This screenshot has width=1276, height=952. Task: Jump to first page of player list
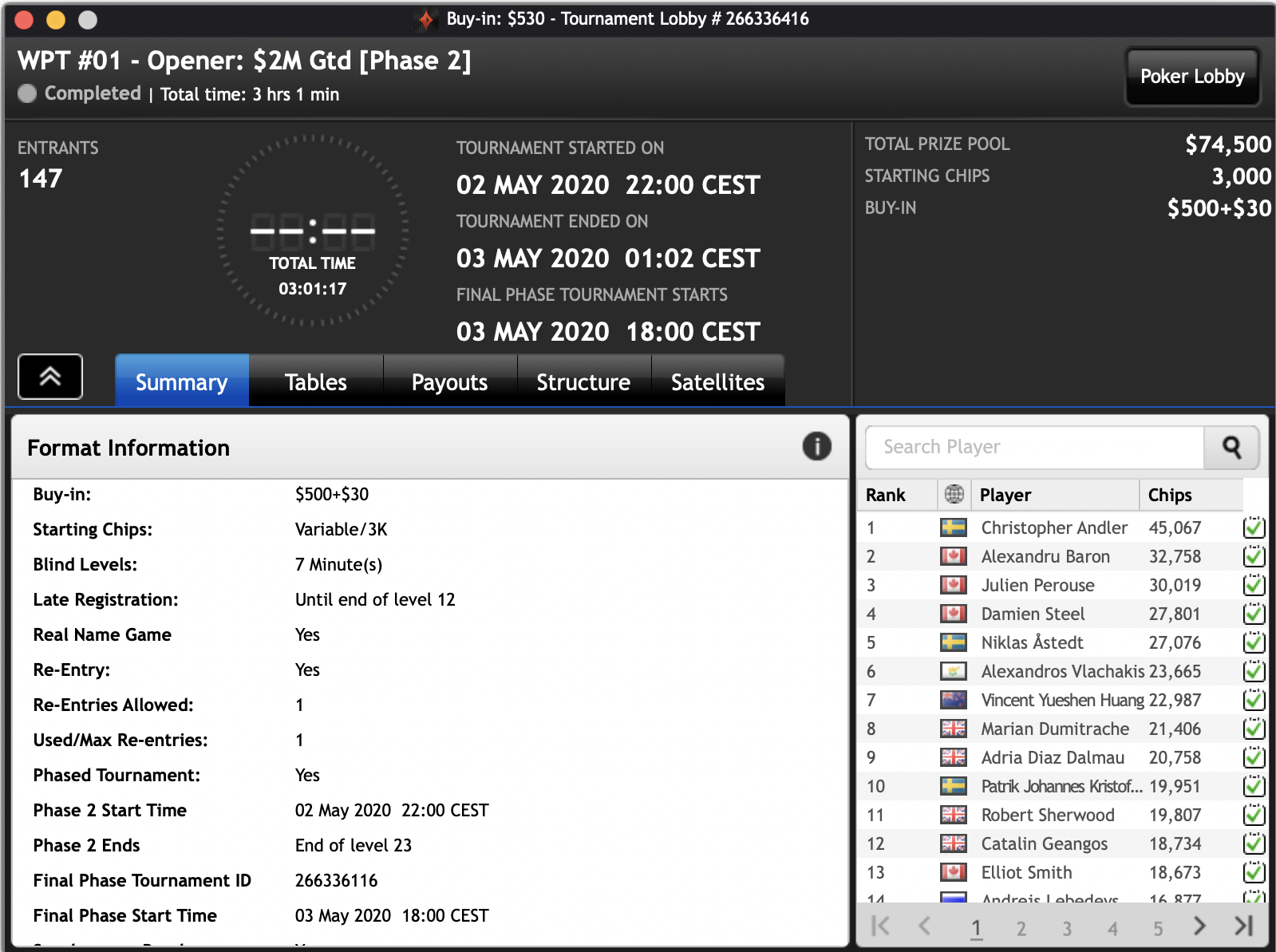point(880,926)
